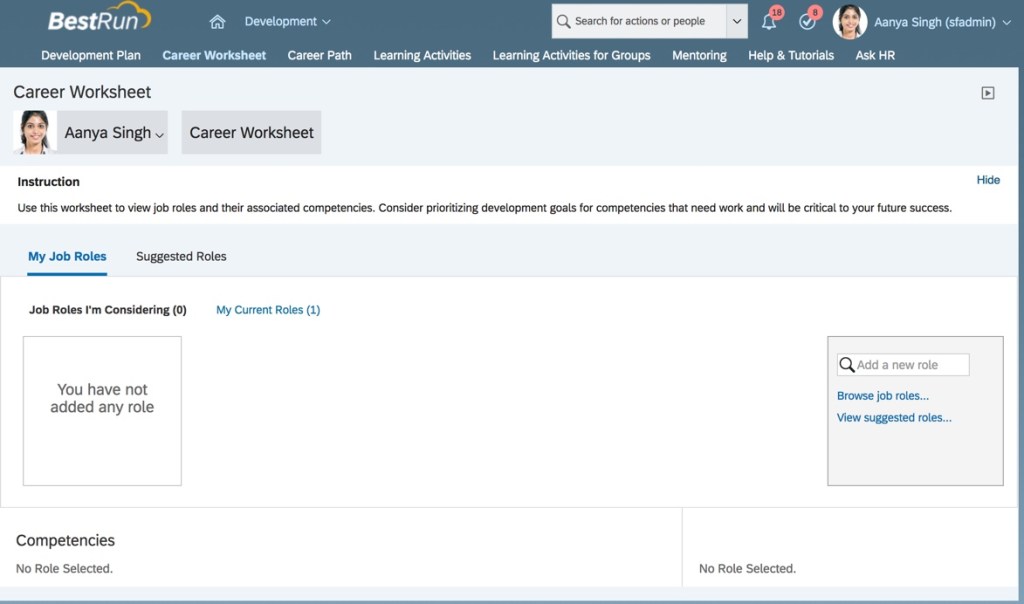
Task: Open the Career Path menu item
Action: pyautogui.click(x=319, y=55)
